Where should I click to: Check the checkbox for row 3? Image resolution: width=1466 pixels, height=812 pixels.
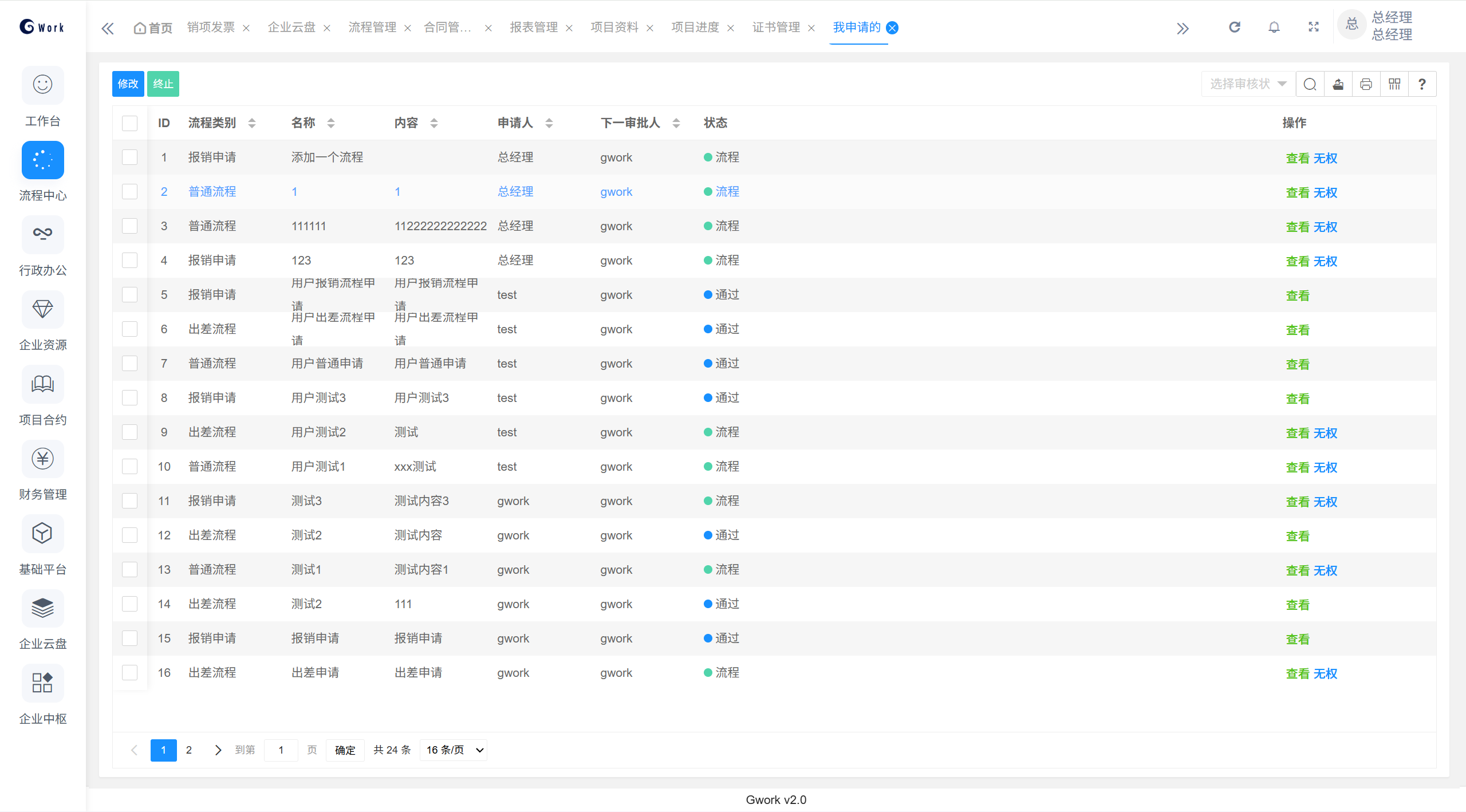click(x=129, y=226)
